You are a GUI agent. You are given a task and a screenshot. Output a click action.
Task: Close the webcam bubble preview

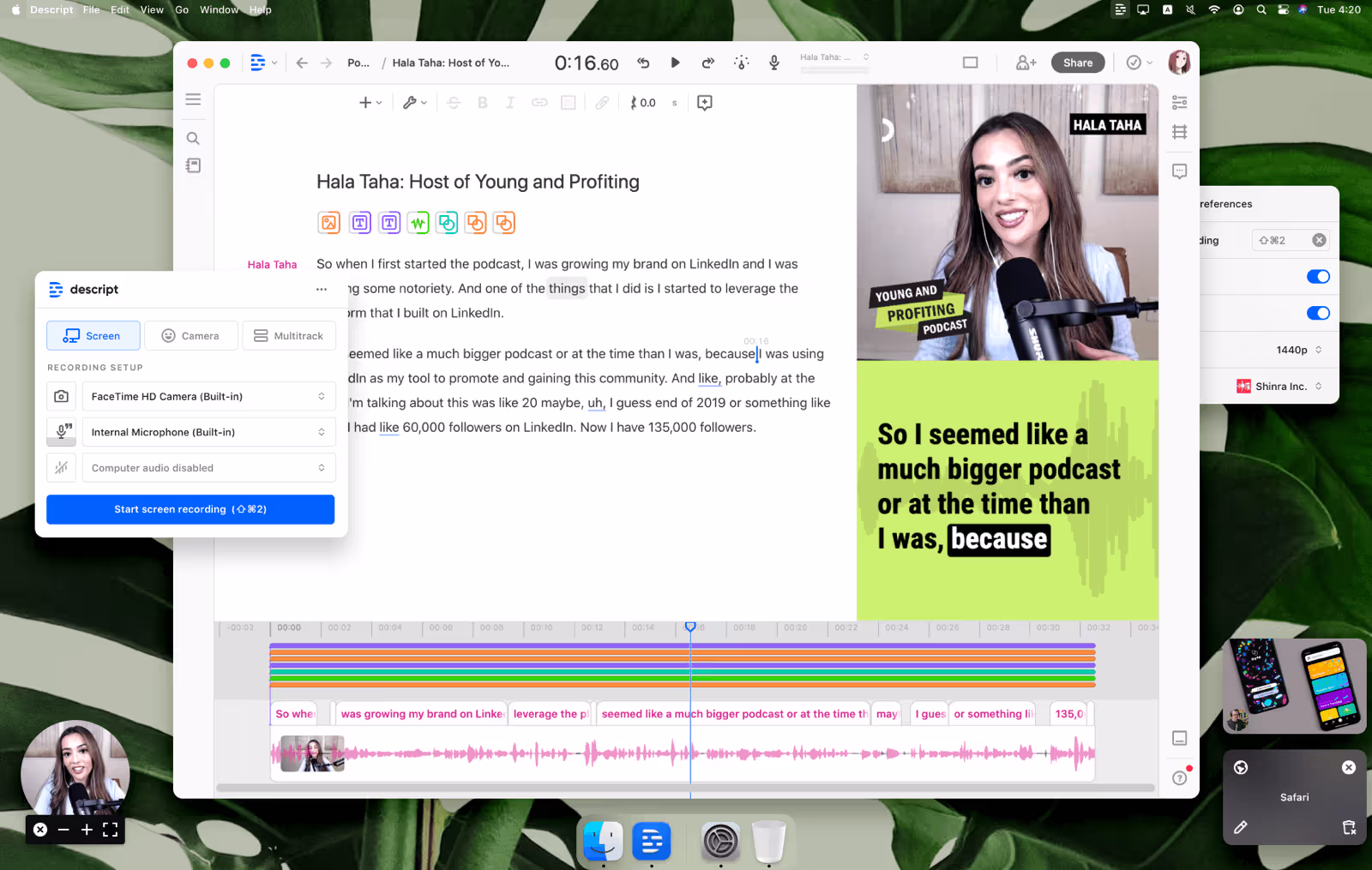[40, 830]
